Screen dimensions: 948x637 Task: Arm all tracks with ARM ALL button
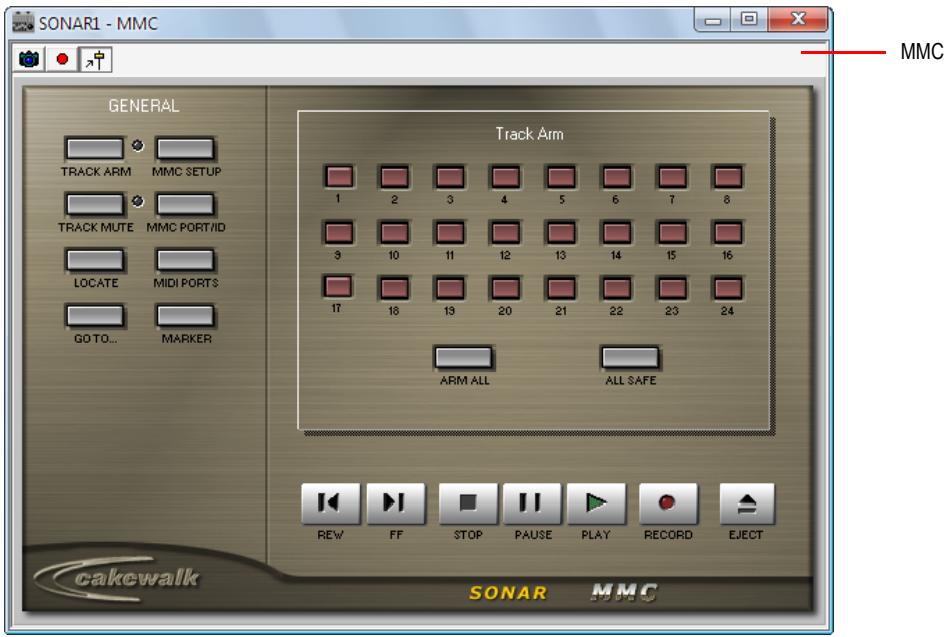click(464, 357)
